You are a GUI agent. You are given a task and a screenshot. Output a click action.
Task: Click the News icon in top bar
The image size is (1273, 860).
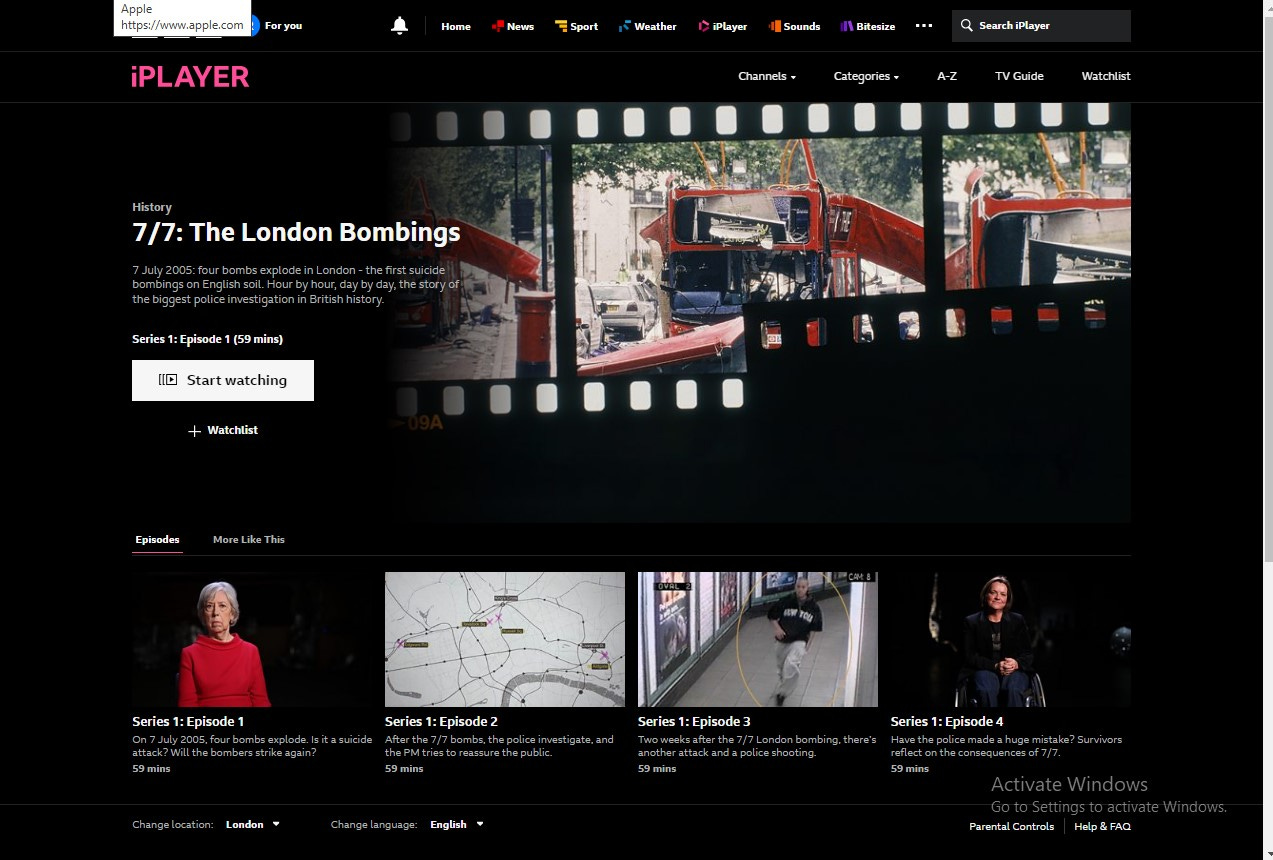[x=497, y=26]
